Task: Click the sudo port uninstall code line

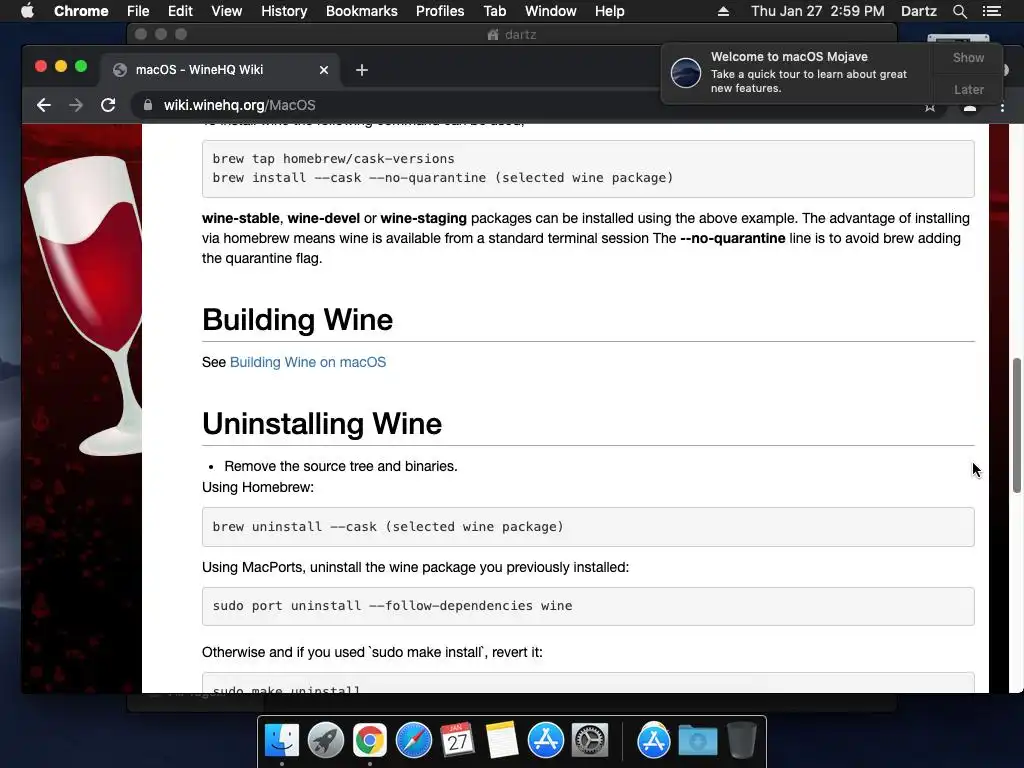Action: pos(392,606)
